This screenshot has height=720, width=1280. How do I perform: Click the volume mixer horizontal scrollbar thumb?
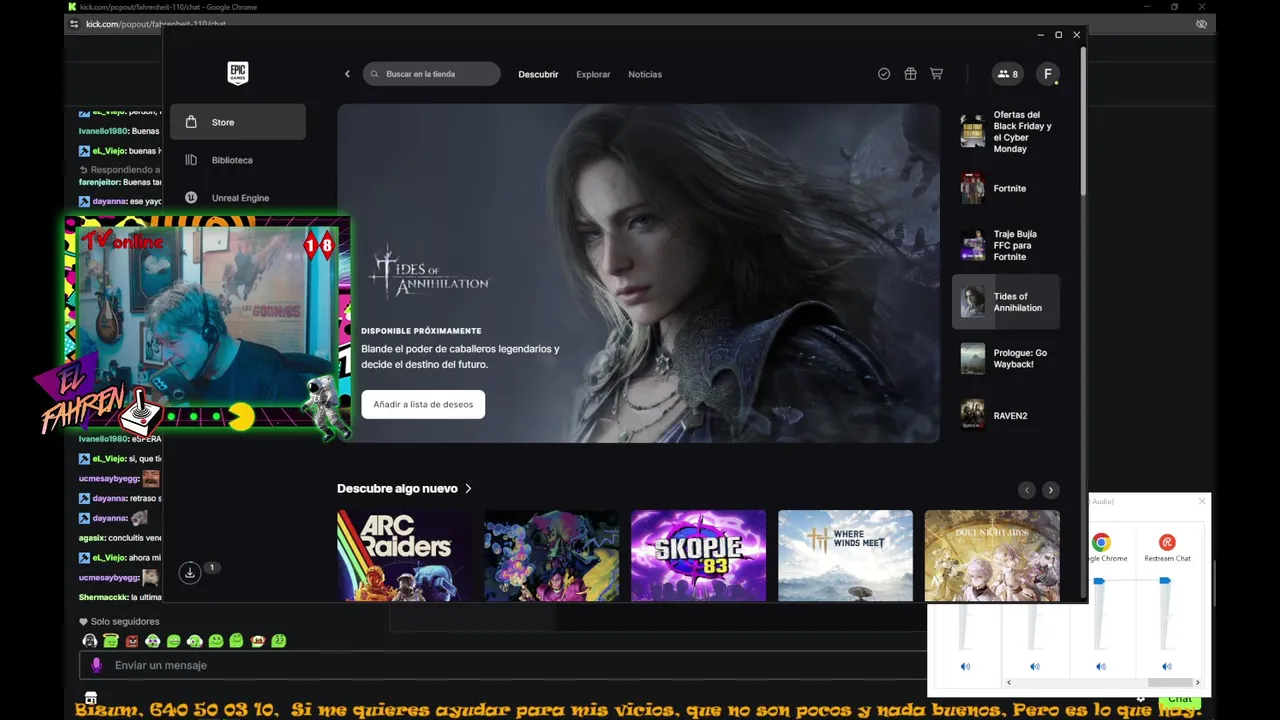coord(1168,682)
